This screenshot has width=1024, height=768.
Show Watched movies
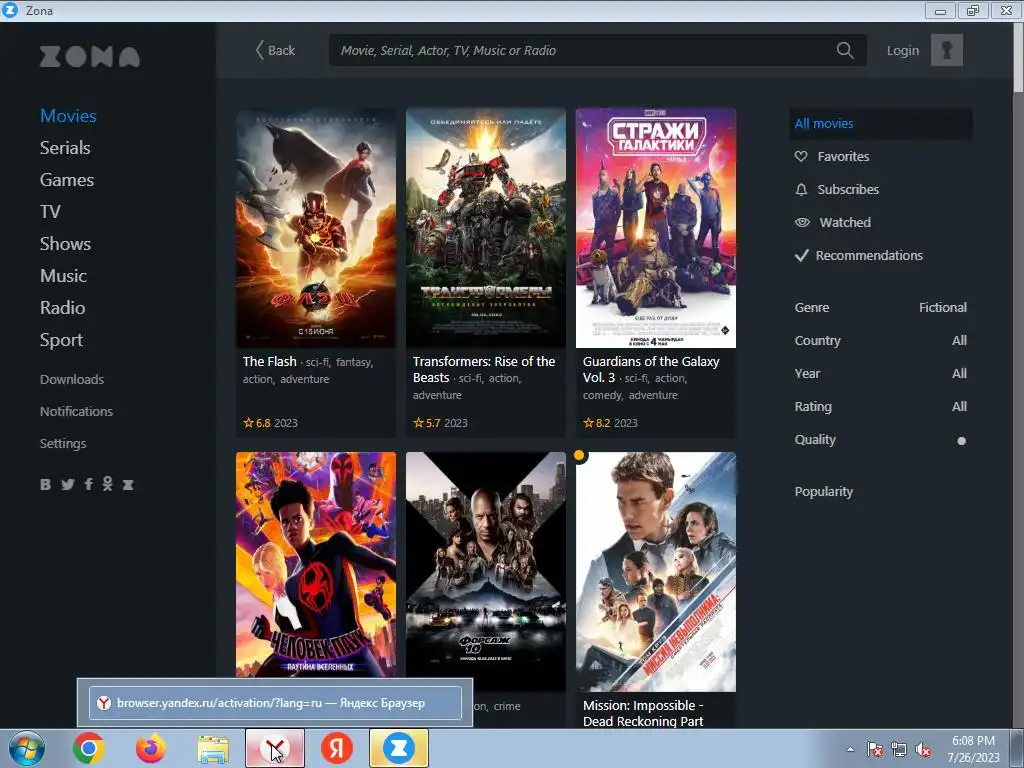coord(845,223)
